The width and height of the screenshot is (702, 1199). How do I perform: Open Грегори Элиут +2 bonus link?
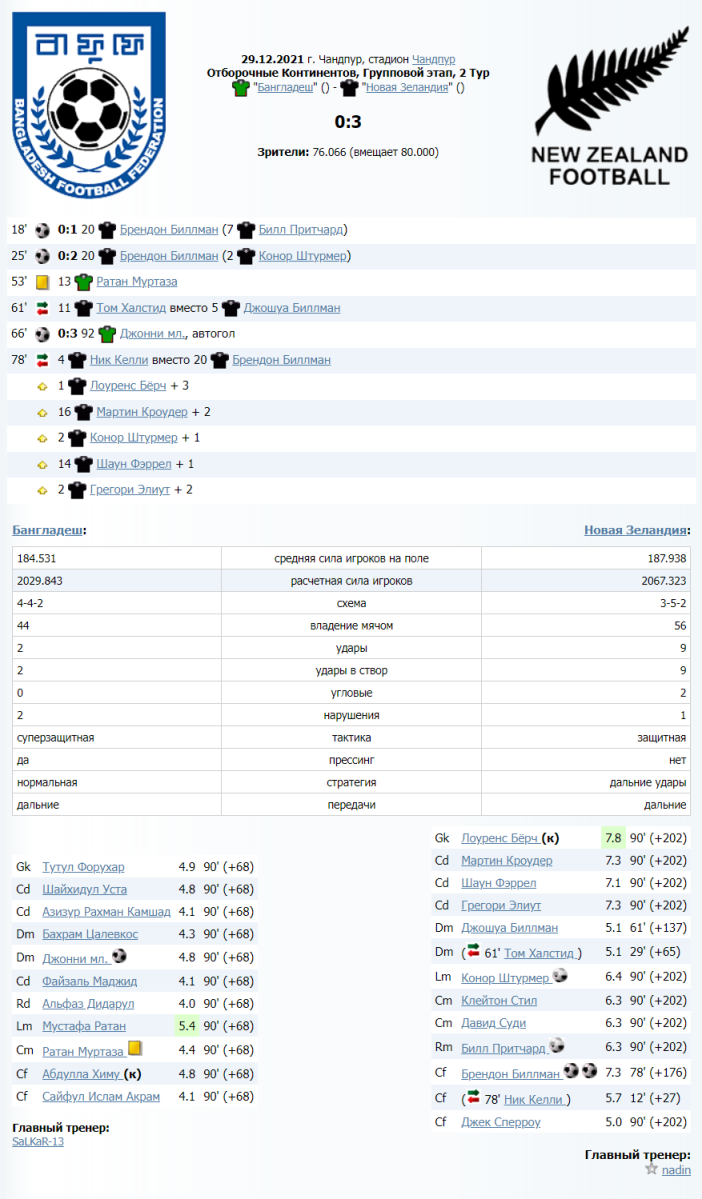pyautogui.click(x=130, y=489)
